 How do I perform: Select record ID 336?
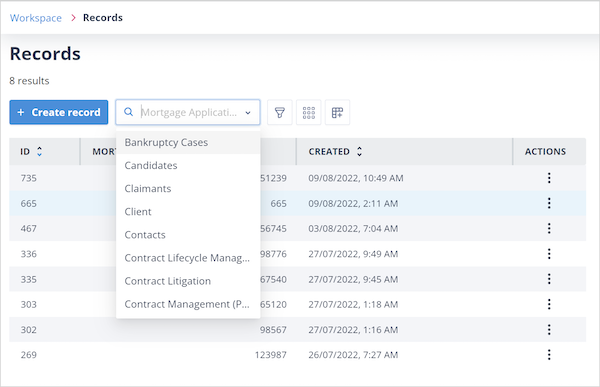[29, 254]
